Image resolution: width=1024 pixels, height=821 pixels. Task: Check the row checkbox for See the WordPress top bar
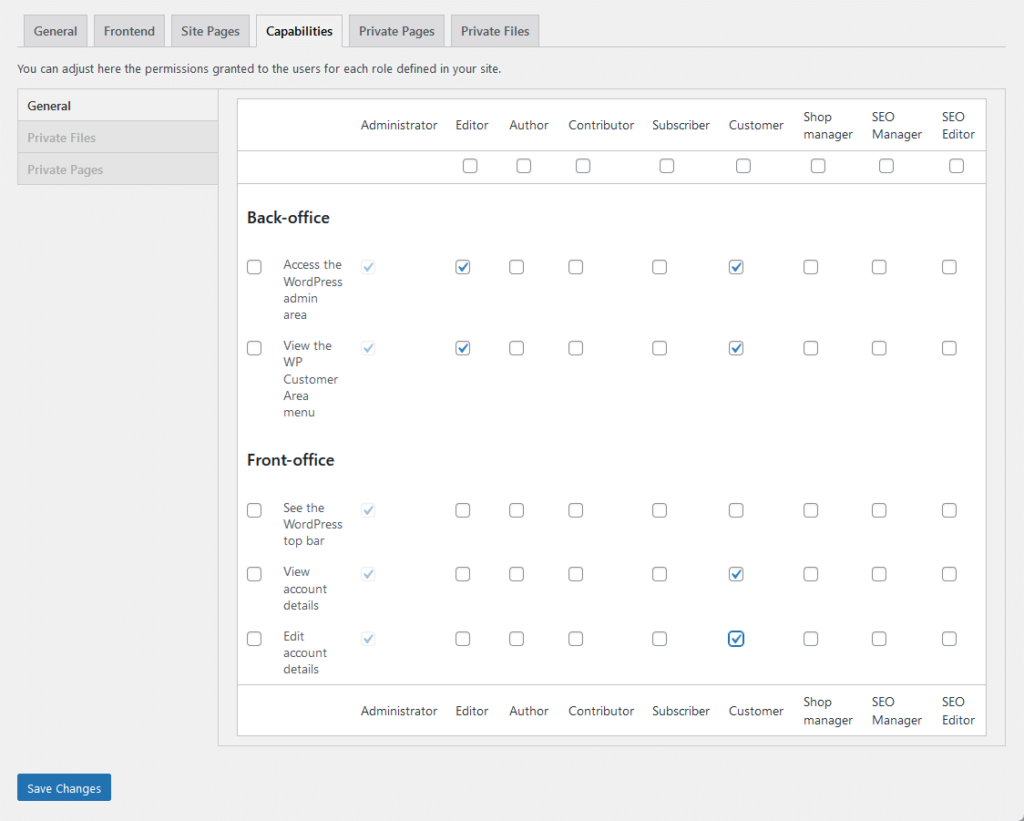pos(254,510)
